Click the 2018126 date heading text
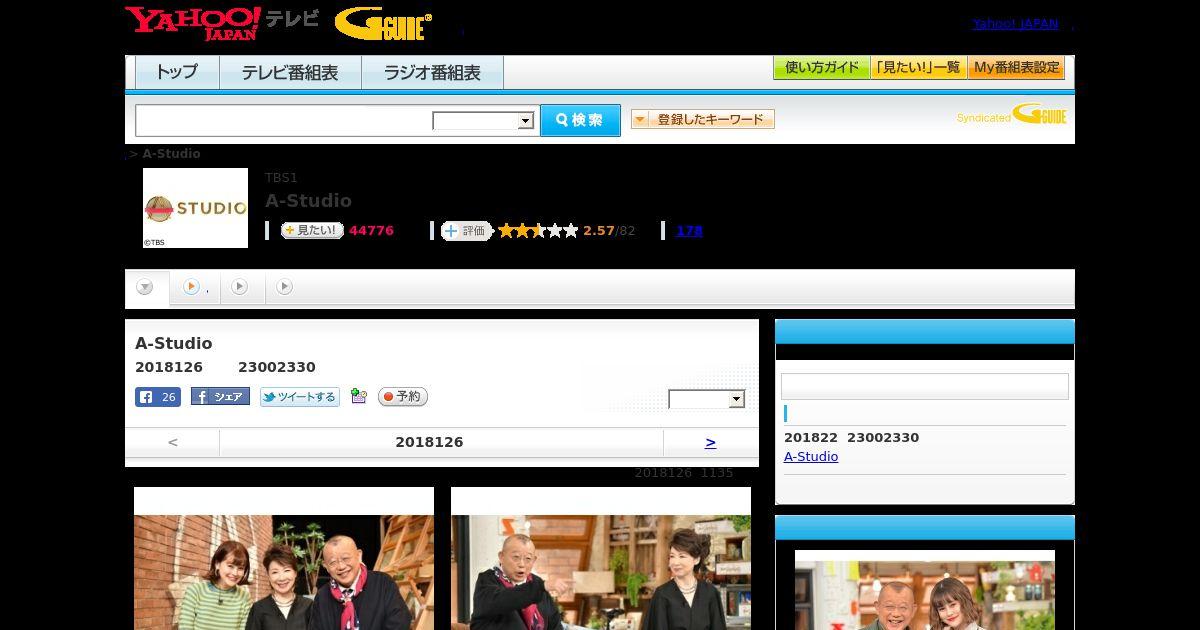This screenshot has width=1200, height=630. [430, 442]
